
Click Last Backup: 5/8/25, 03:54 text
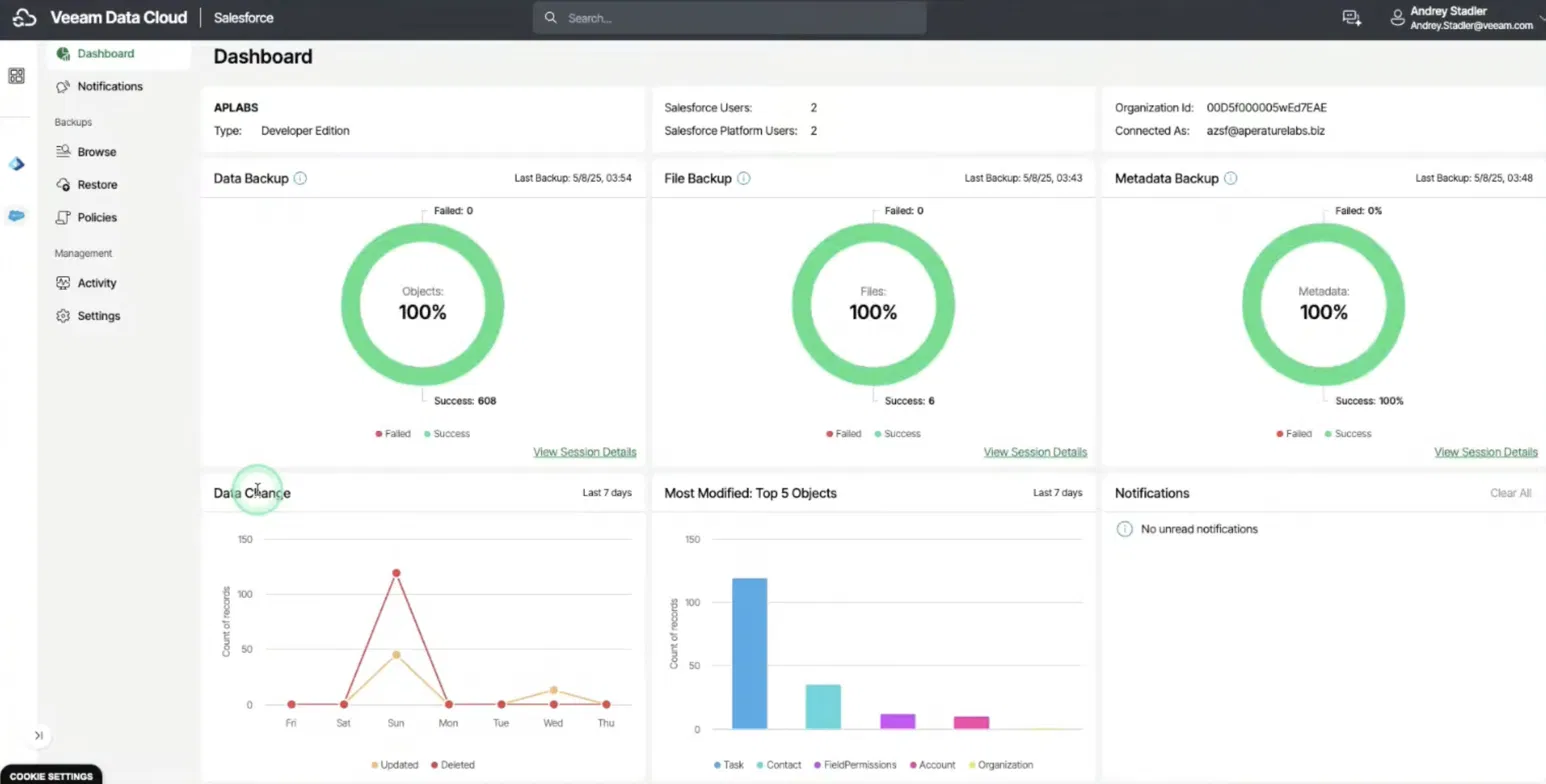573,179
